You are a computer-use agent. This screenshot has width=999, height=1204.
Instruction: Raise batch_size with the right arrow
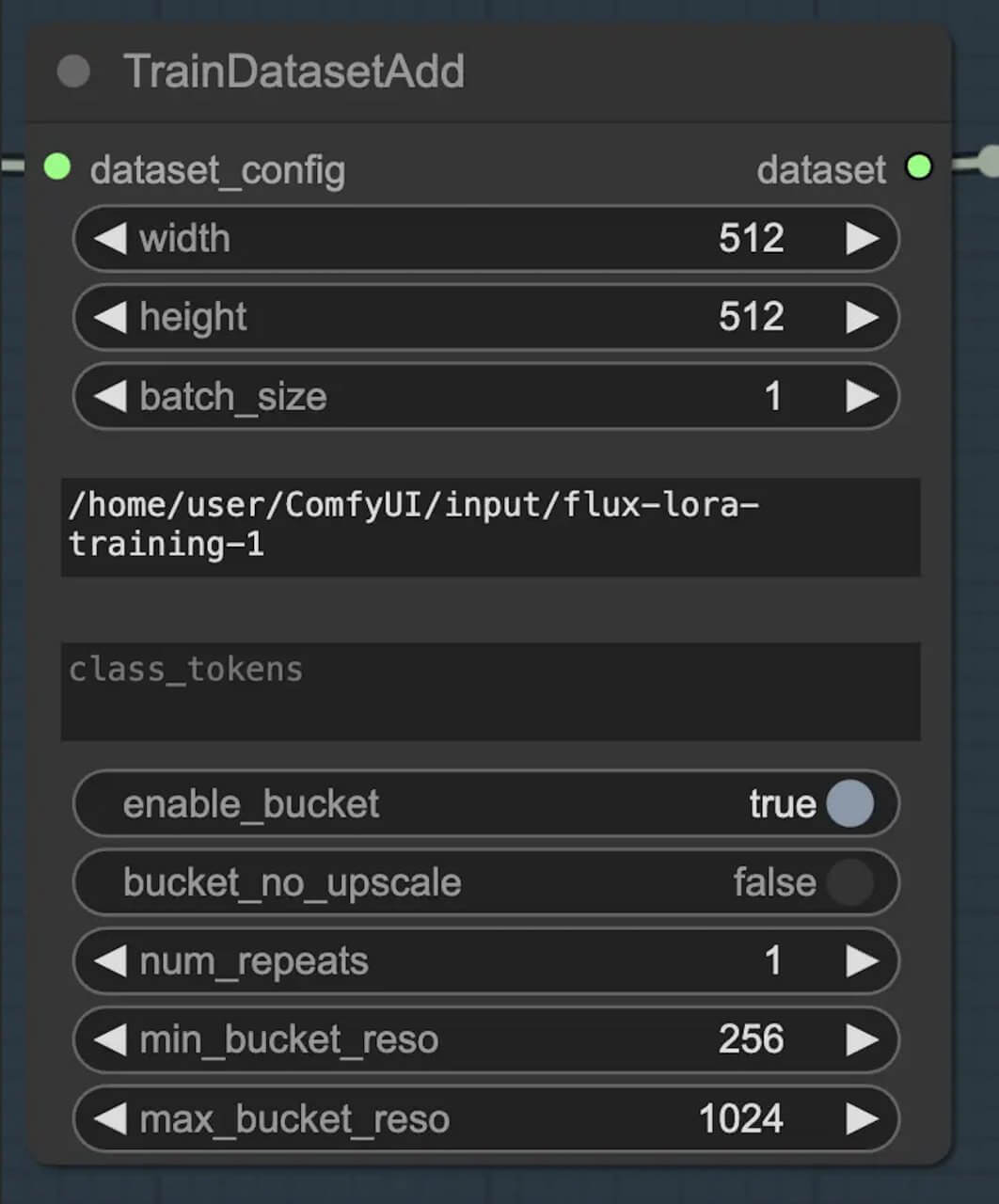[862, 397]
